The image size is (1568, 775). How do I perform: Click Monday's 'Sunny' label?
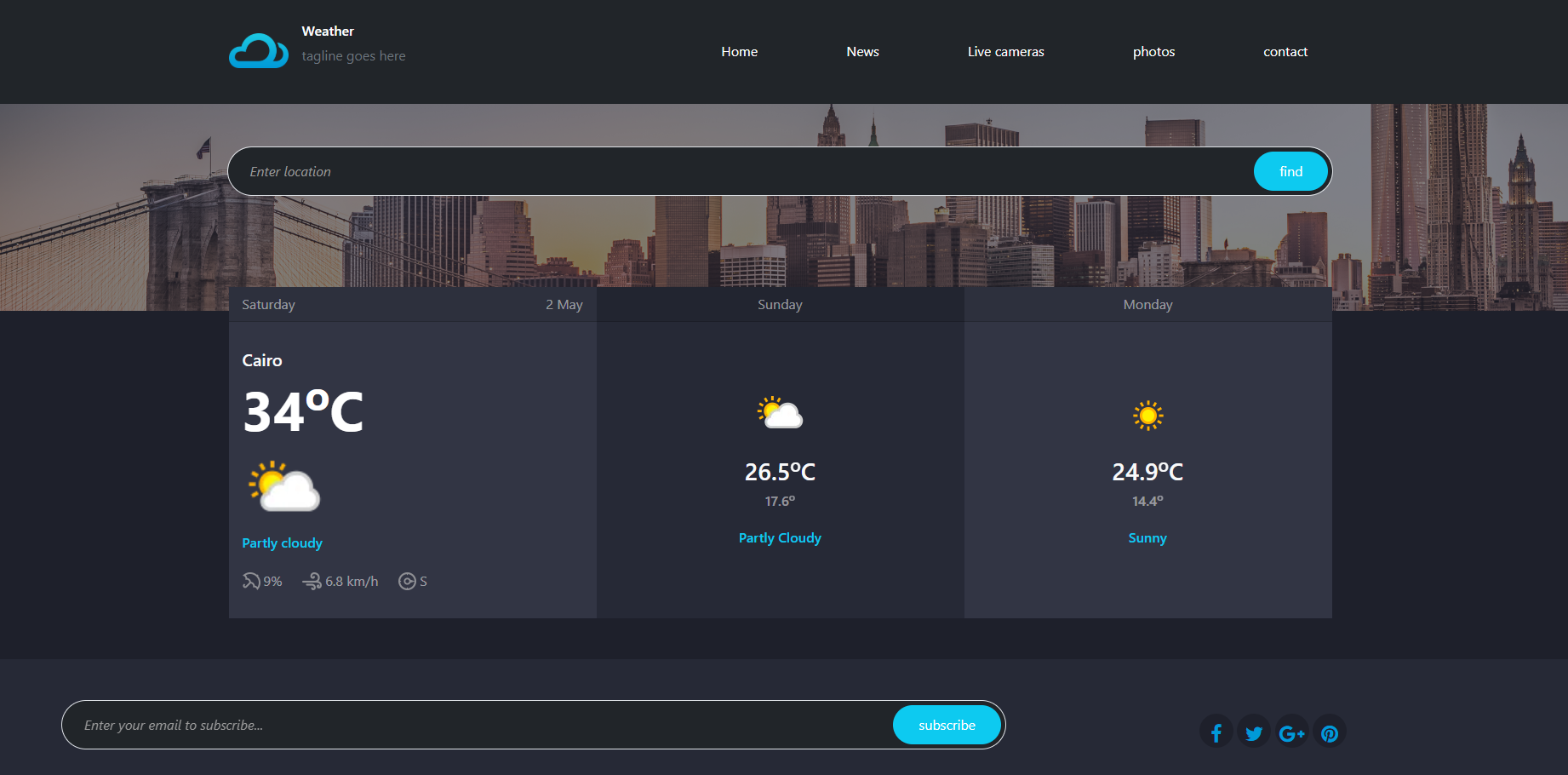(1147, 538)
